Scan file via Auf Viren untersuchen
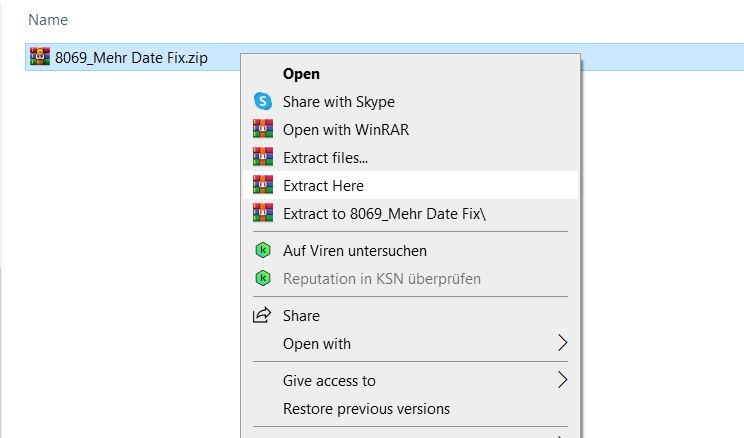 coord(354,250)
